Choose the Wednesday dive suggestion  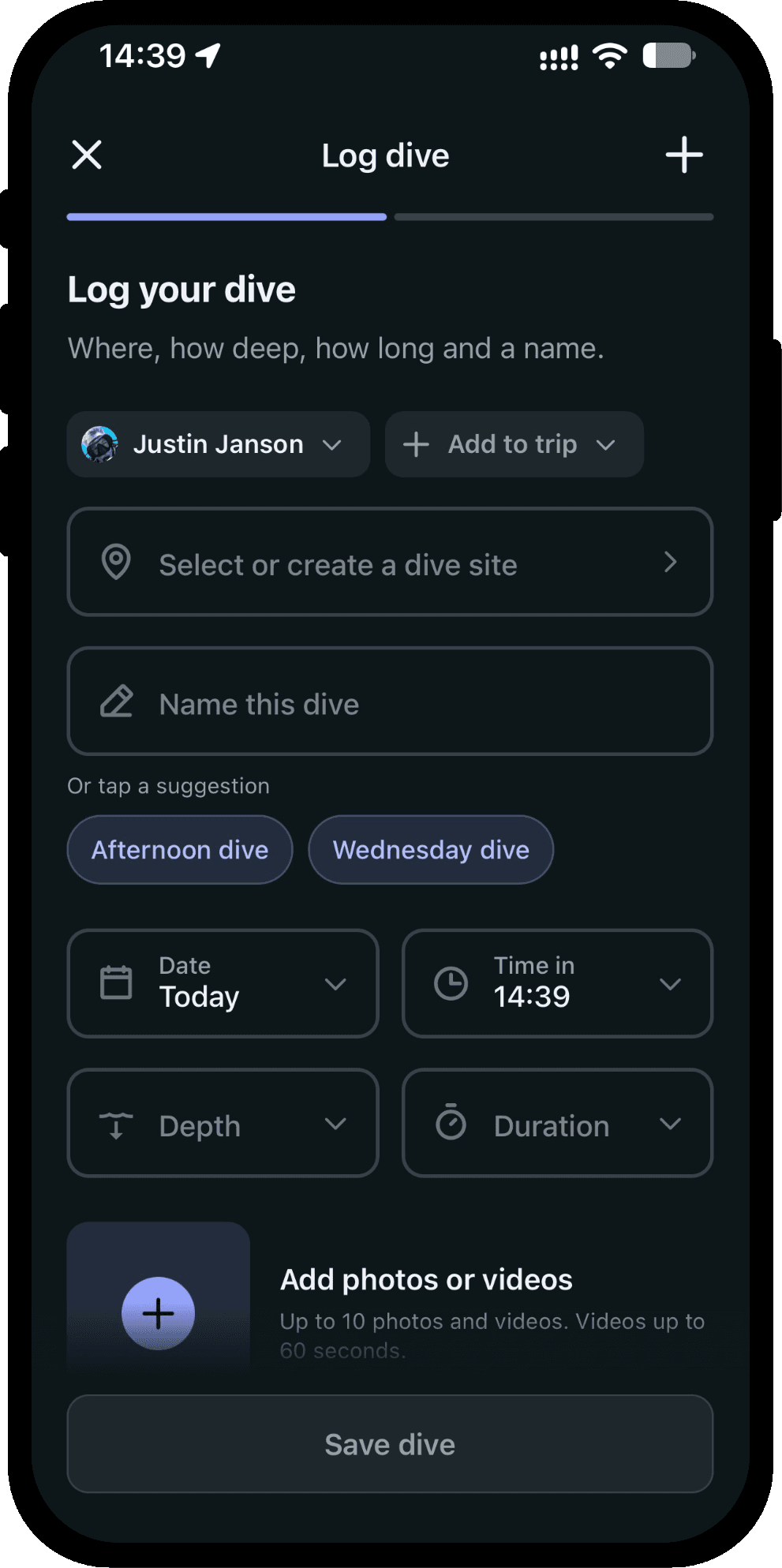coord(431,850)
